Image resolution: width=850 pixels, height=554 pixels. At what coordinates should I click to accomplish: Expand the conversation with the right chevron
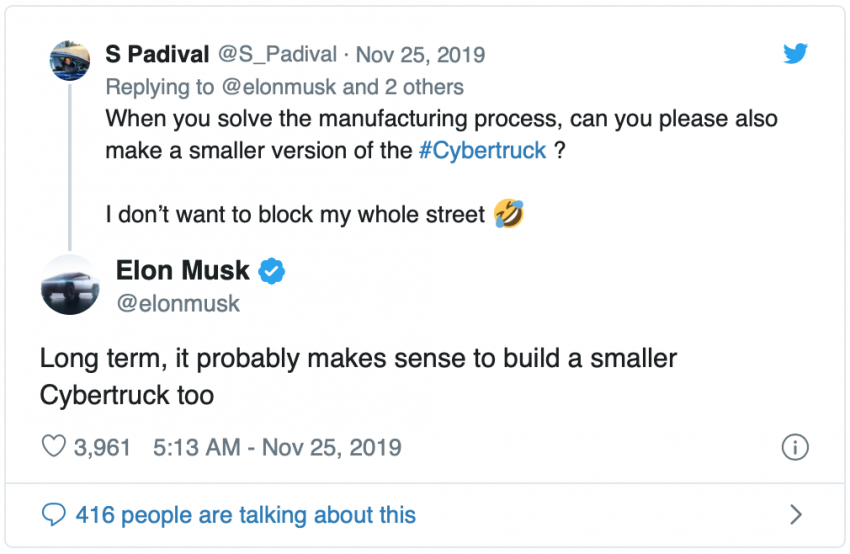point(796,515)
